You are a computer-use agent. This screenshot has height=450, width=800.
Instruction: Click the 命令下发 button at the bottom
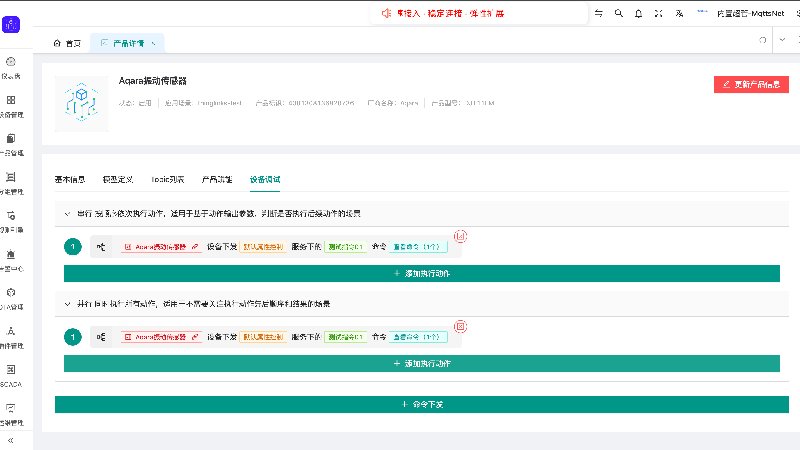pos(422,404)
